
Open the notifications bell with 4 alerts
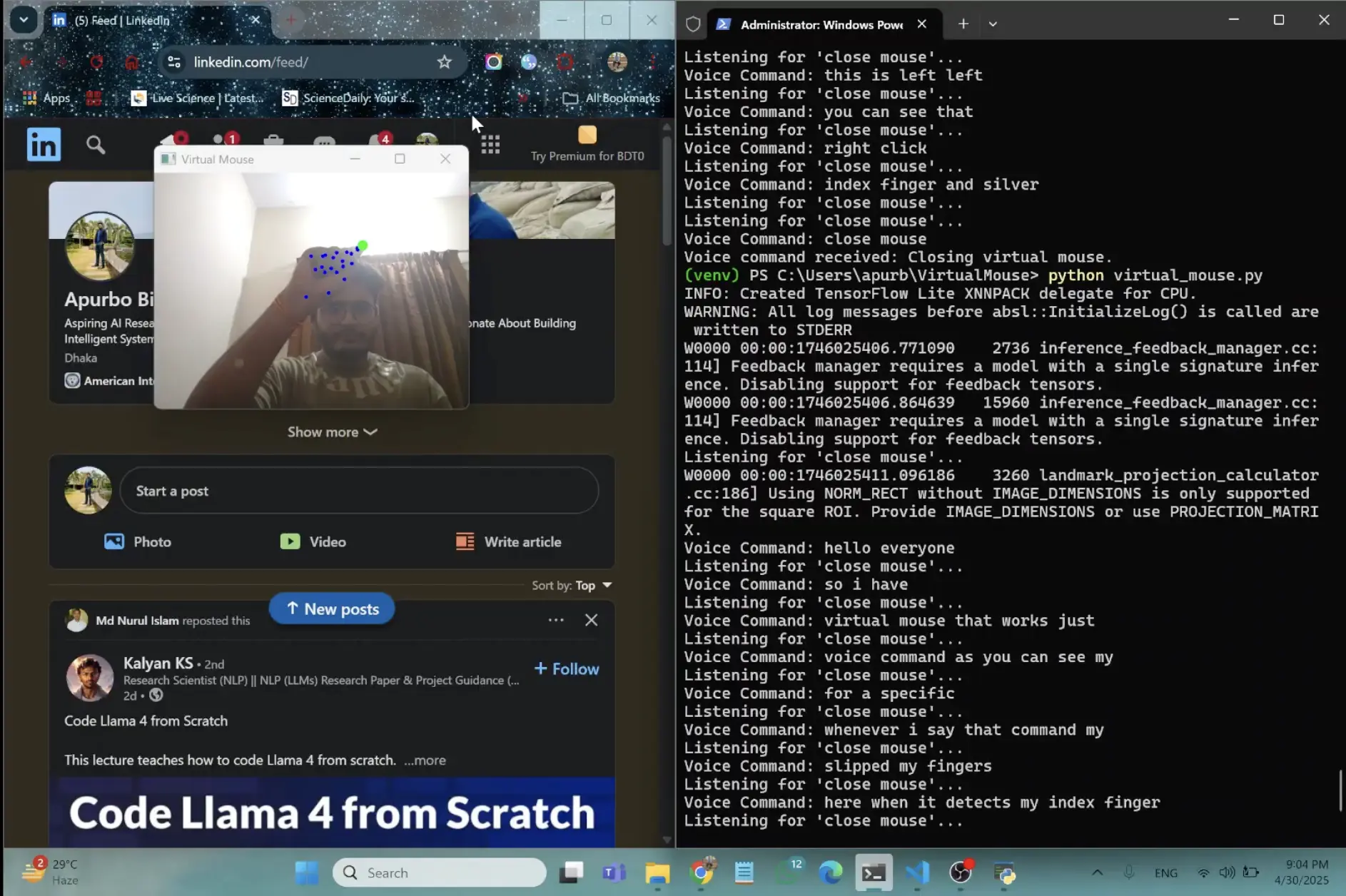click(379, 143)
